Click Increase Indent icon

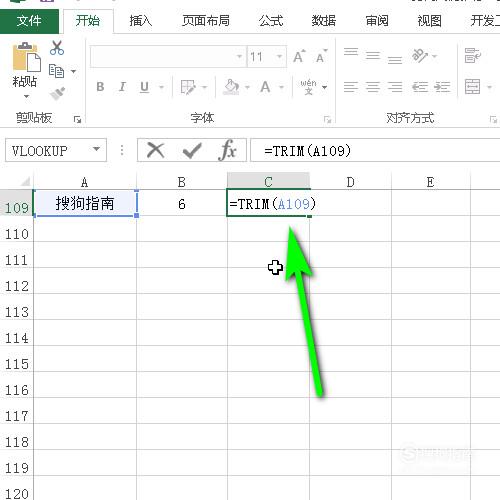click(442, 87)
